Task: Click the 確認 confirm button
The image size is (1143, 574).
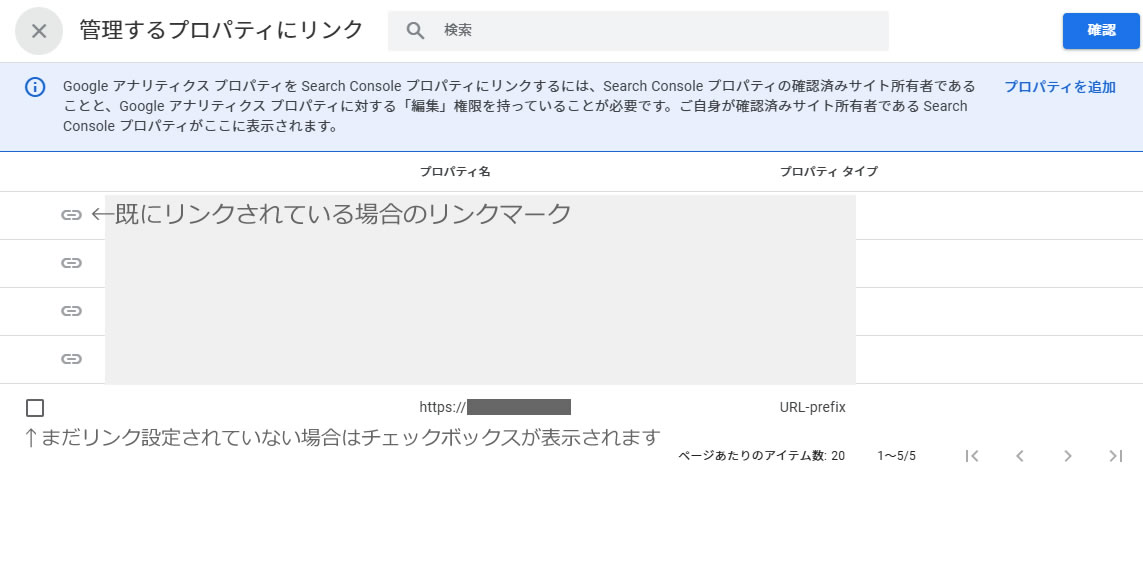Action: coord(1101,31)
